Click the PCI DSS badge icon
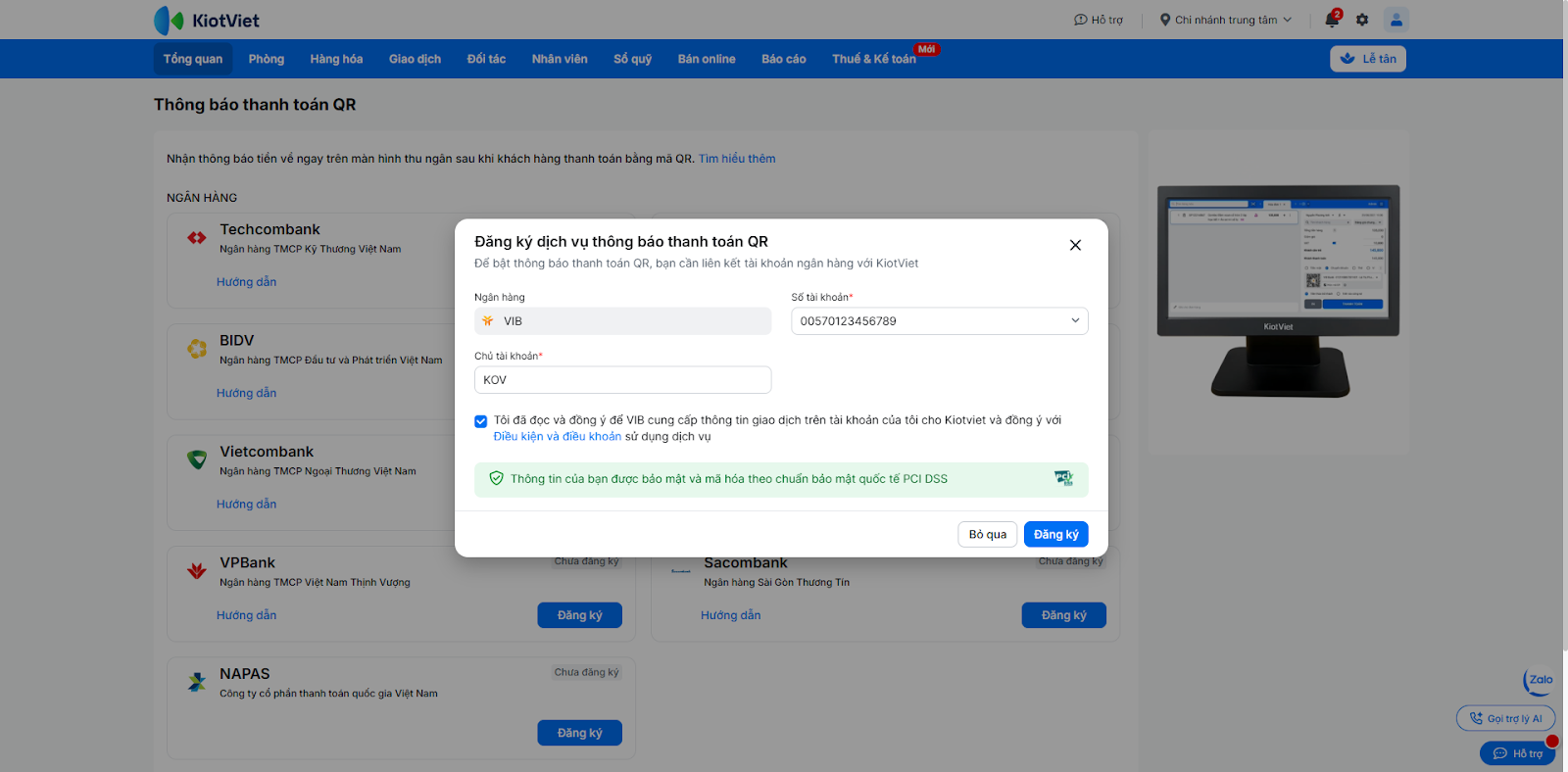 1063,478
